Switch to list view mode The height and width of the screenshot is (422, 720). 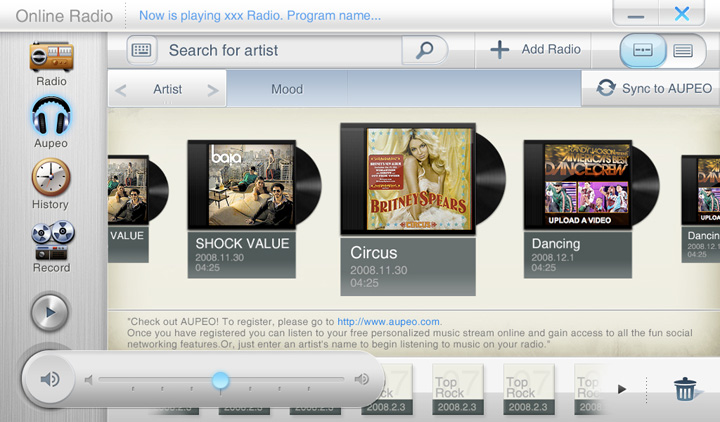[x=683, y=50]
